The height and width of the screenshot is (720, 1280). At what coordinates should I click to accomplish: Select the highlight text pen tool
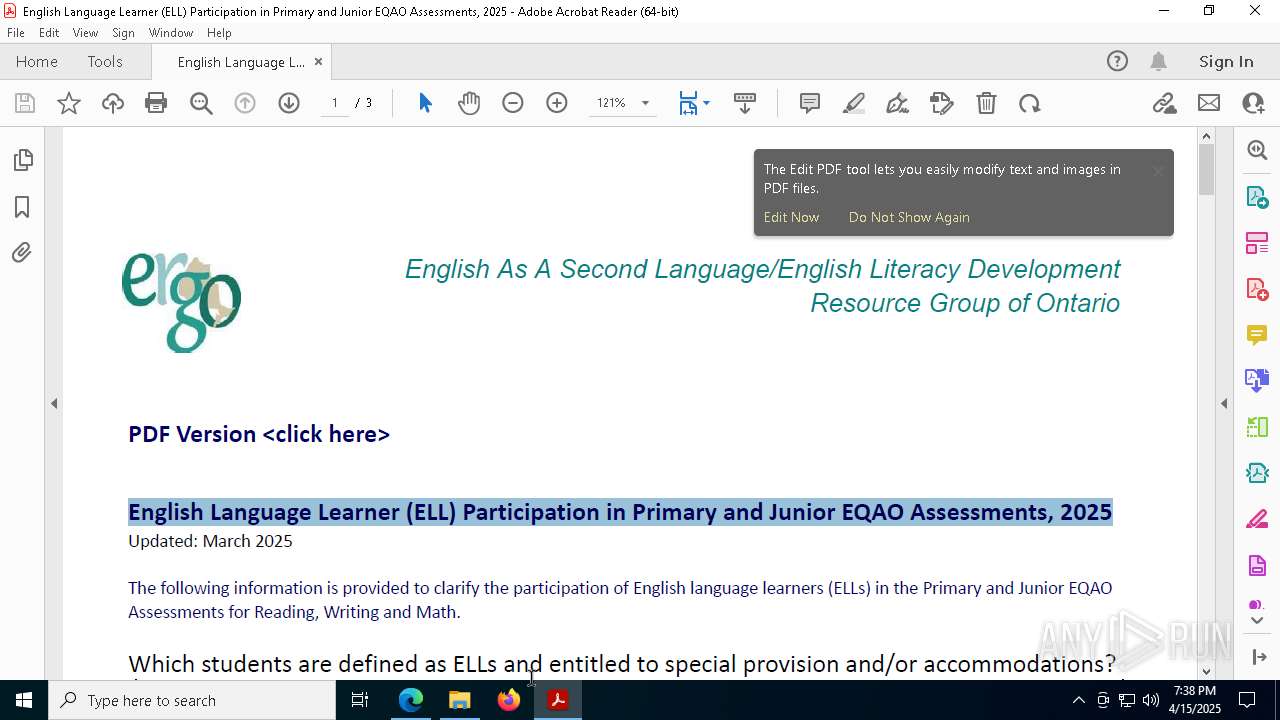[x=854, y=103]
